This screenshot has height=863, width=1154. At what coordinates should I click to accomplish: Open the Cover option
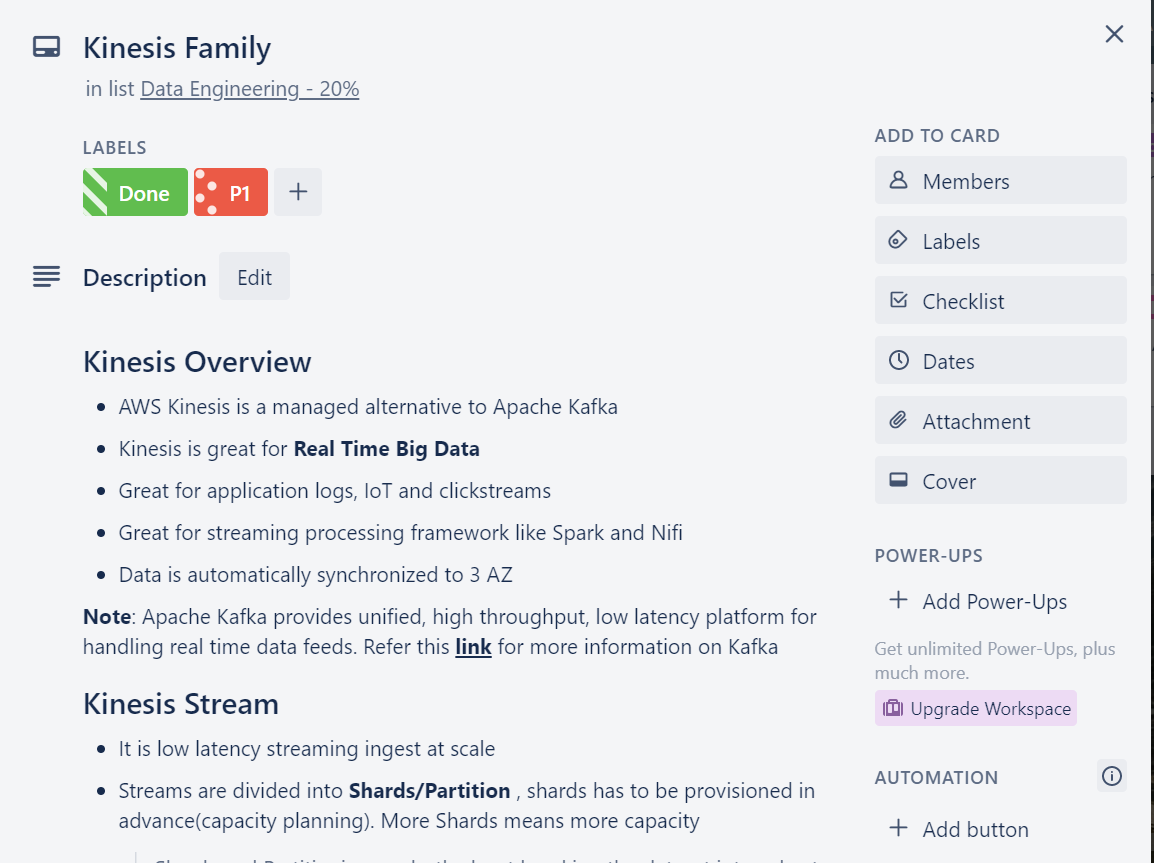tap(1000, 481)
